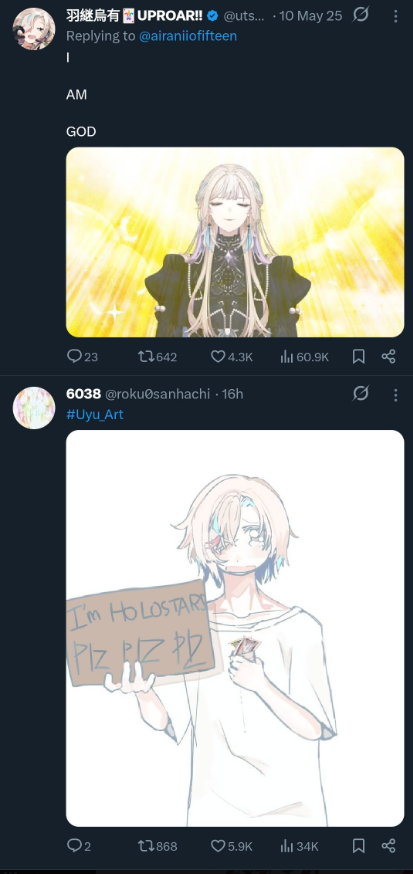Like the post with 5.9K likes
Image resolution: width=413 pixels, height=874 pixels.
[x=231, y=846]
